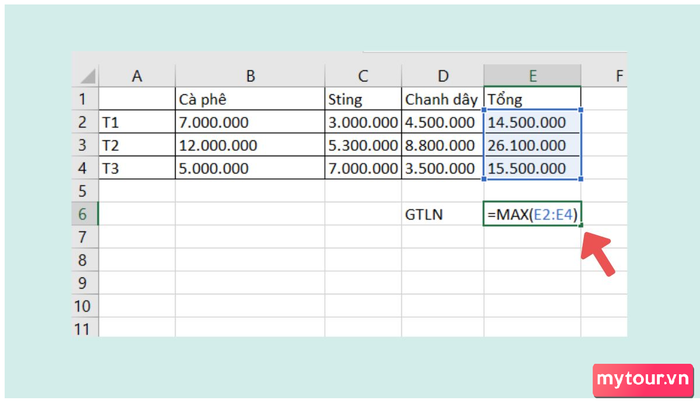The image size is (700, 405).
Task: Click the =MAX(E2:E4) formula cell
Action: coord(532,214)
